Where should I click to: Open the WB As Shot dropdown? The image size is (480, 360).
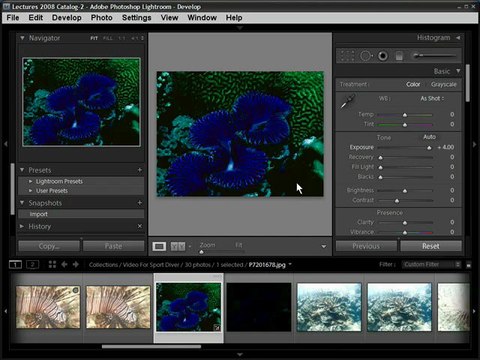point(432,98)
